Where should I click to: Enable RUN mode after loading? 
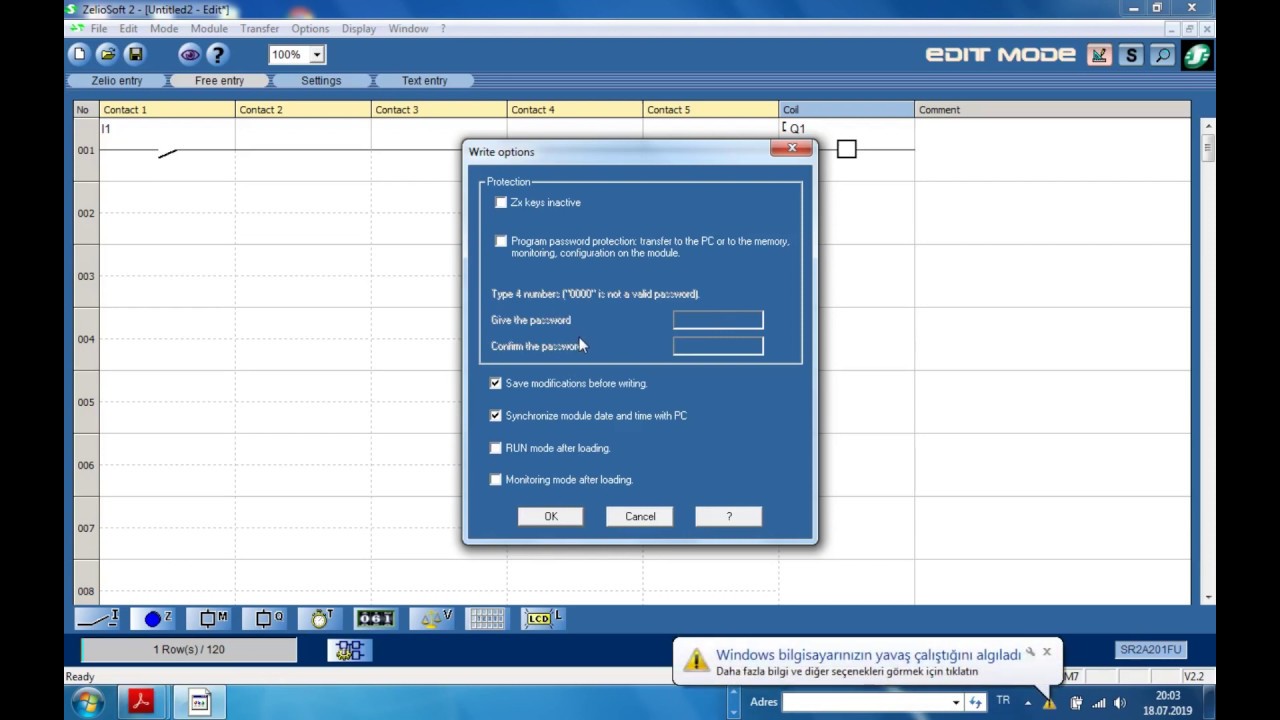[495, 448]
